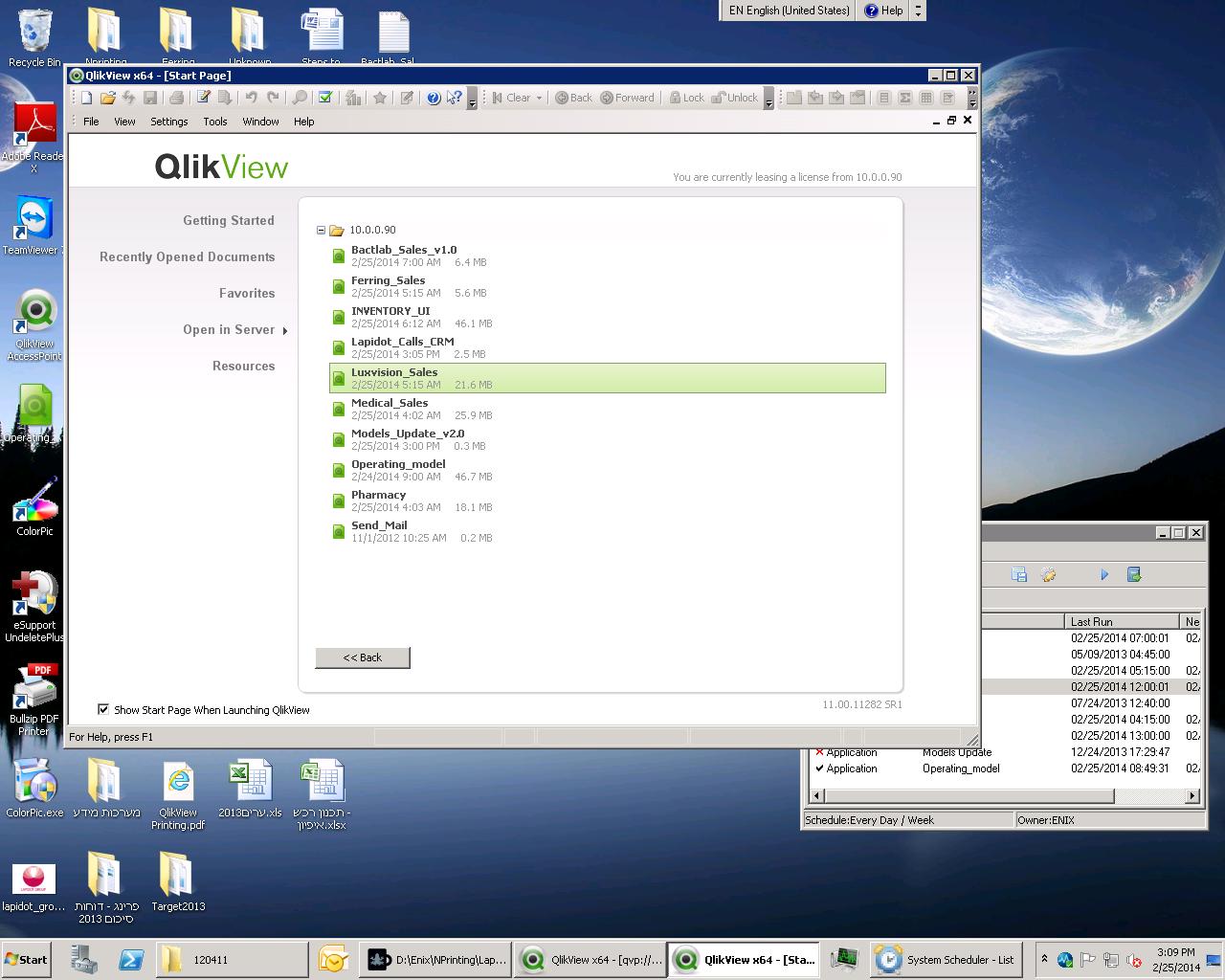The height and width of the screenshot is (980, 1225).
Task: Click the Add Sheet toolbar icon
Action: pyautogui.click(x=794, y=98)
